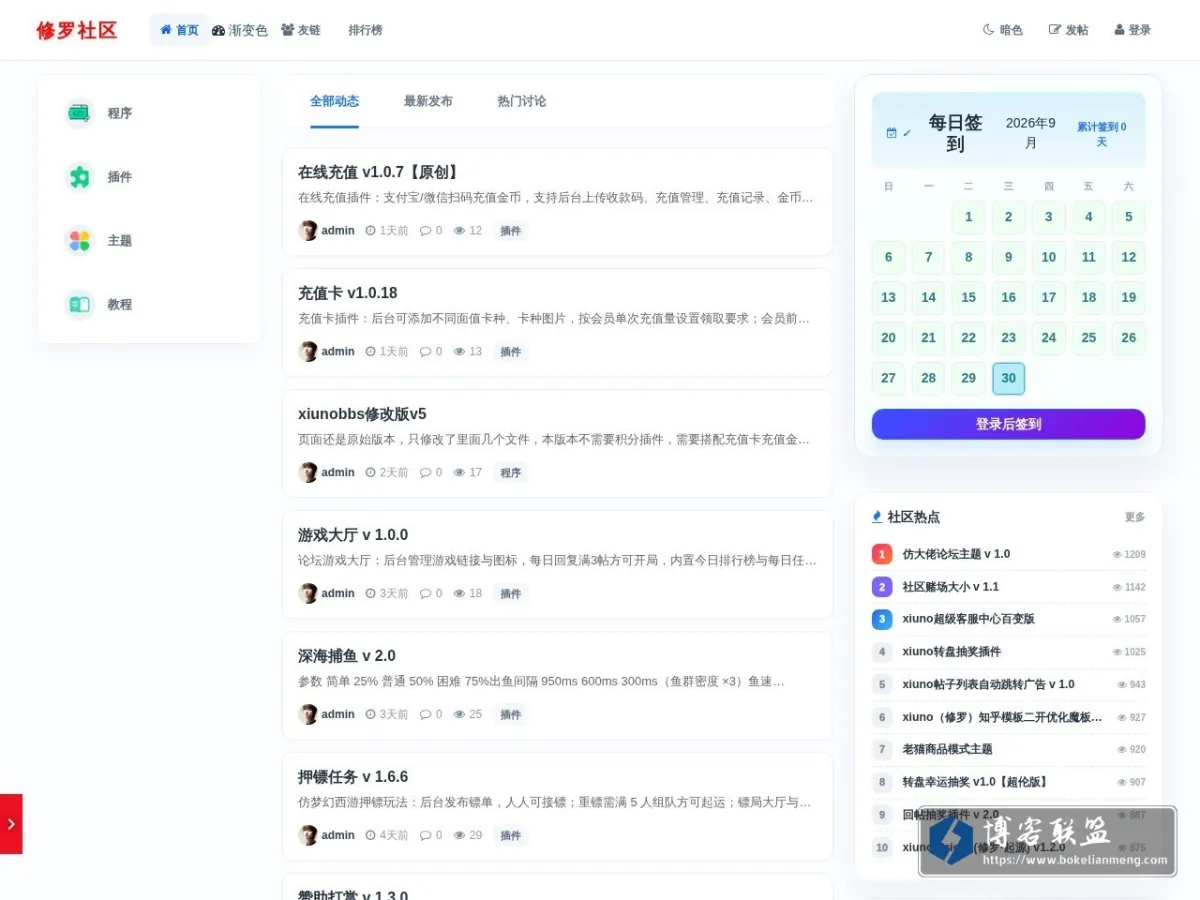This screenshot has width=1200, height=900.
Task: Click 更多 in 社区热点 panel
Action: point(1135,518)
